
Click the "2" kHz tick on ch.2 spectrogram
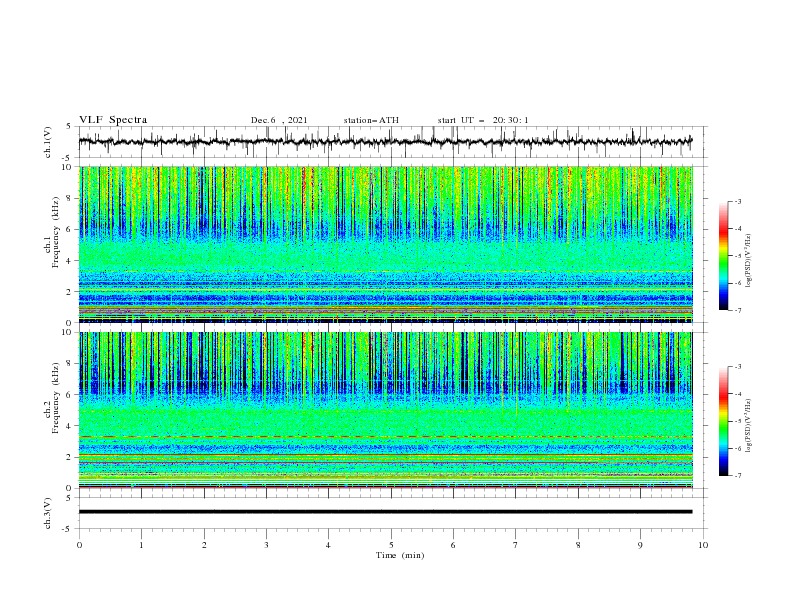pos(71,457)
